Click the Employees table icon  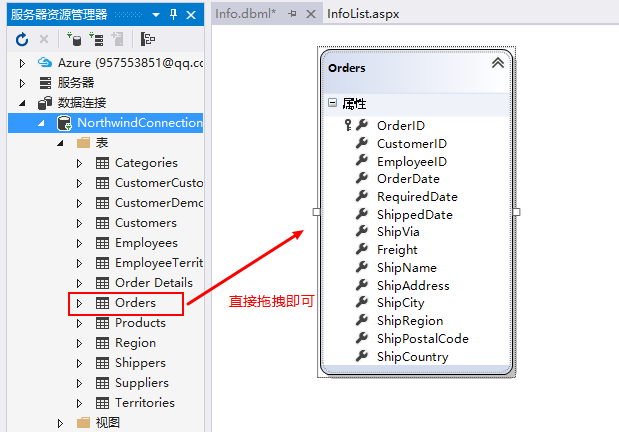pos(102,243)
